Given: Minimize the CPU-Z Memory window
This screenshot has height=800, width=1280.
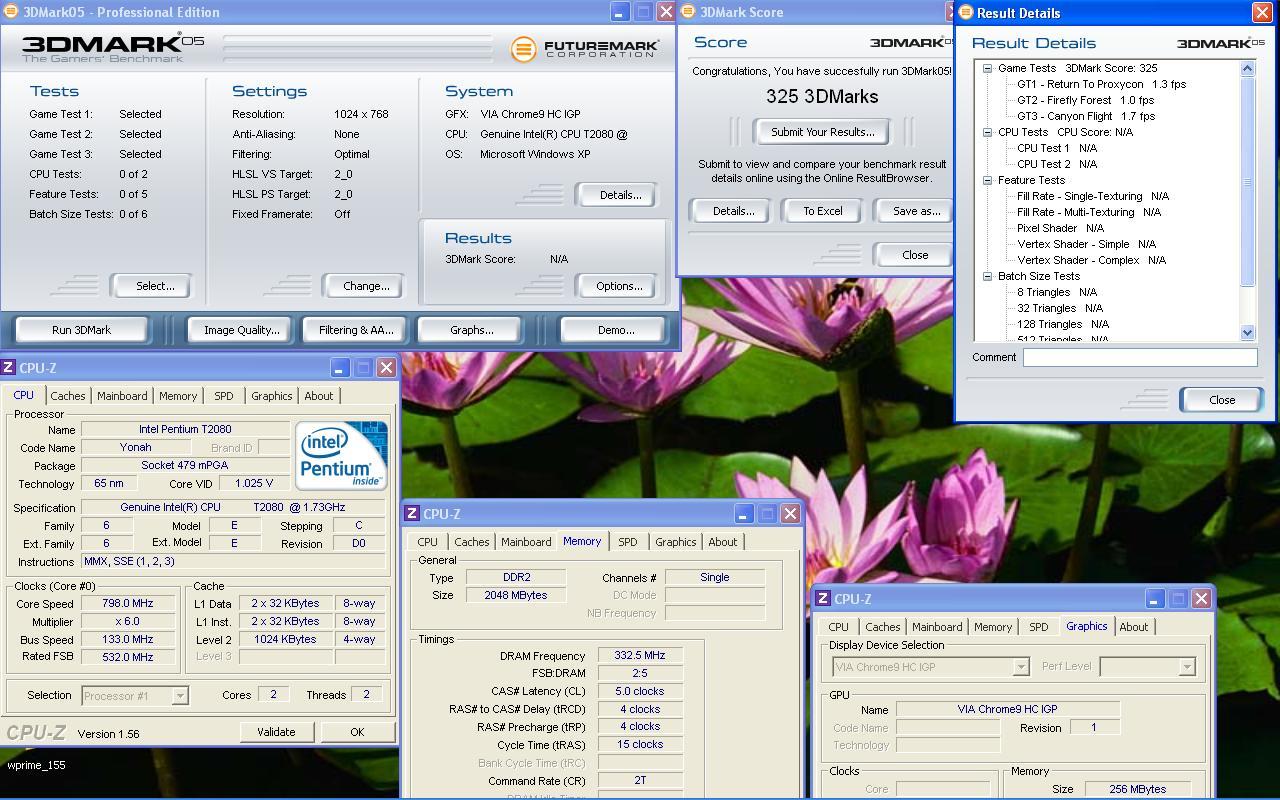Looking at the screenshot, I should click(x=744, y=514).
